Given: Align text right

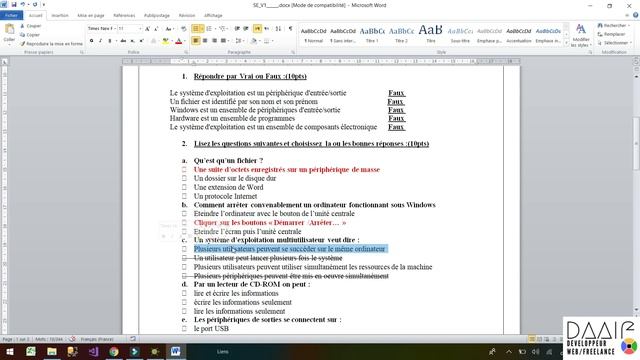Looking at the screenshot, I should [x=214, y=41].
